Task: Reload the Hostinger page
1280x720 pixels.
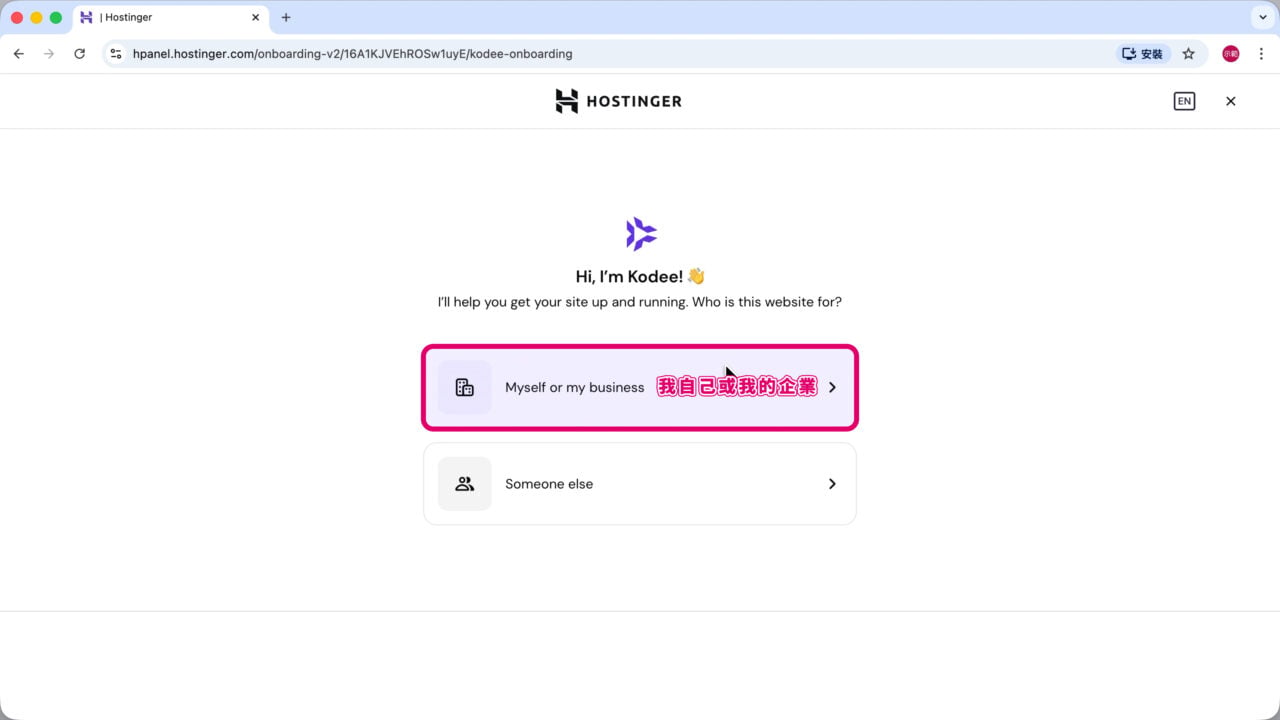Action: tap(80, 54)
